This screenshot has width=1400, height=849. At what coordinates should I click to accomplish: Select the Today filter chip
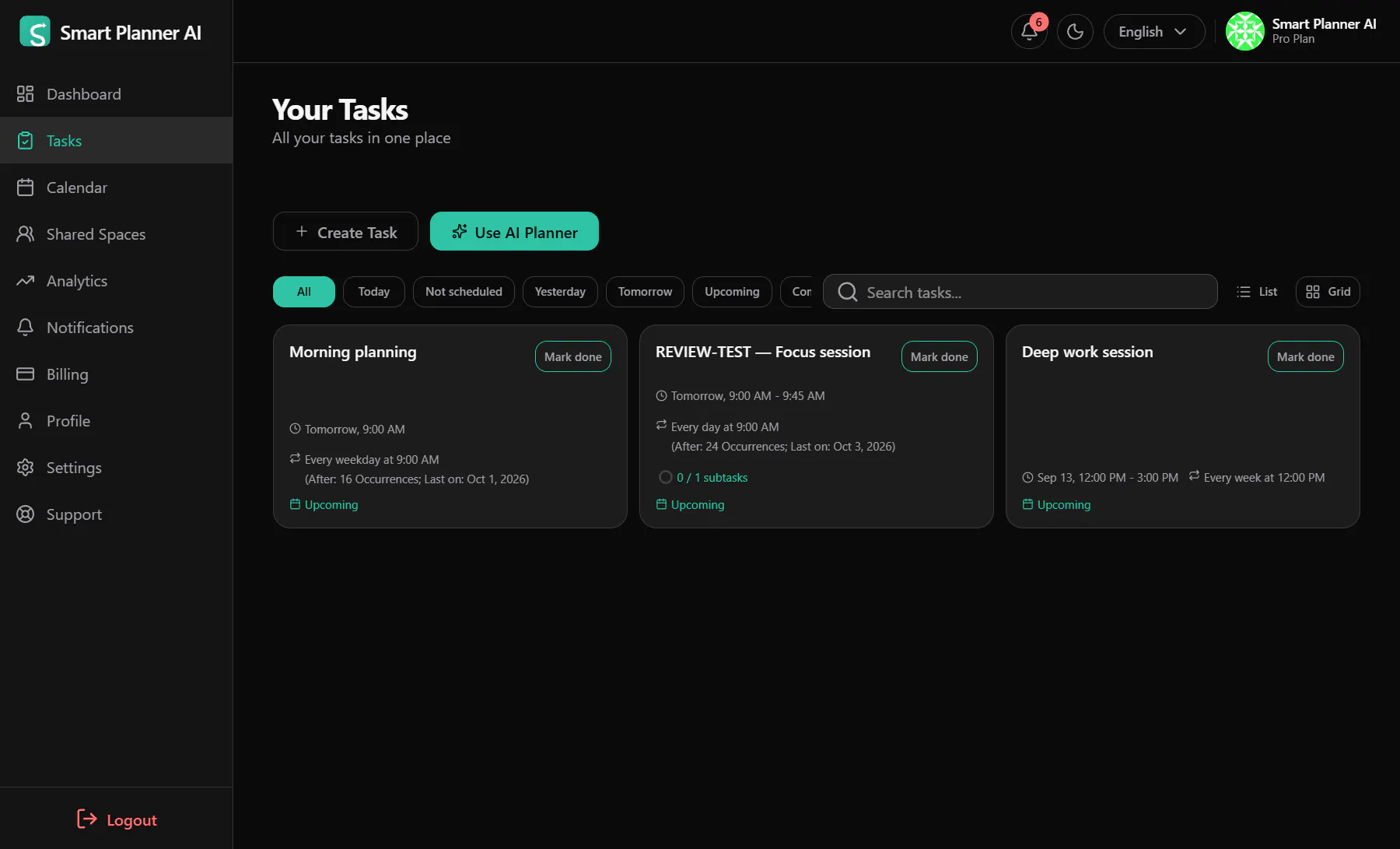tap(374, 292)
